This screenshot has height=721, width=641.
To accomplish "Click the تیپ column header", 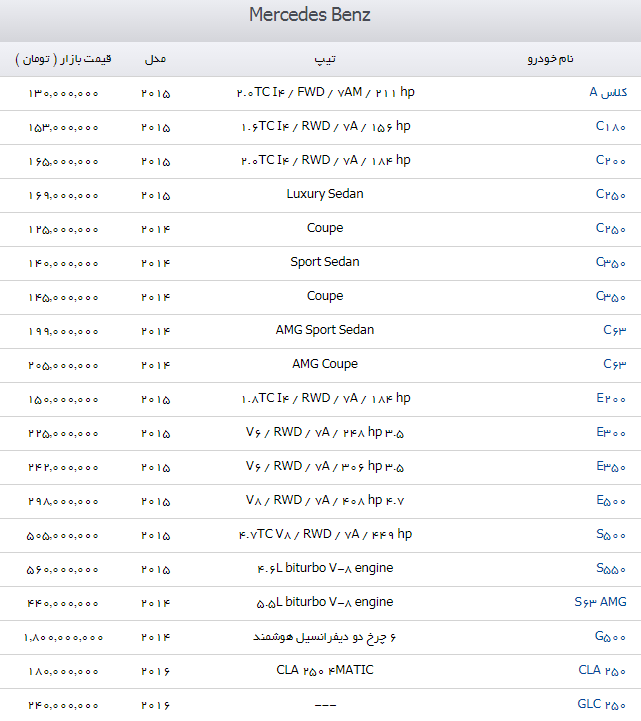I will (x=325, y=59).
